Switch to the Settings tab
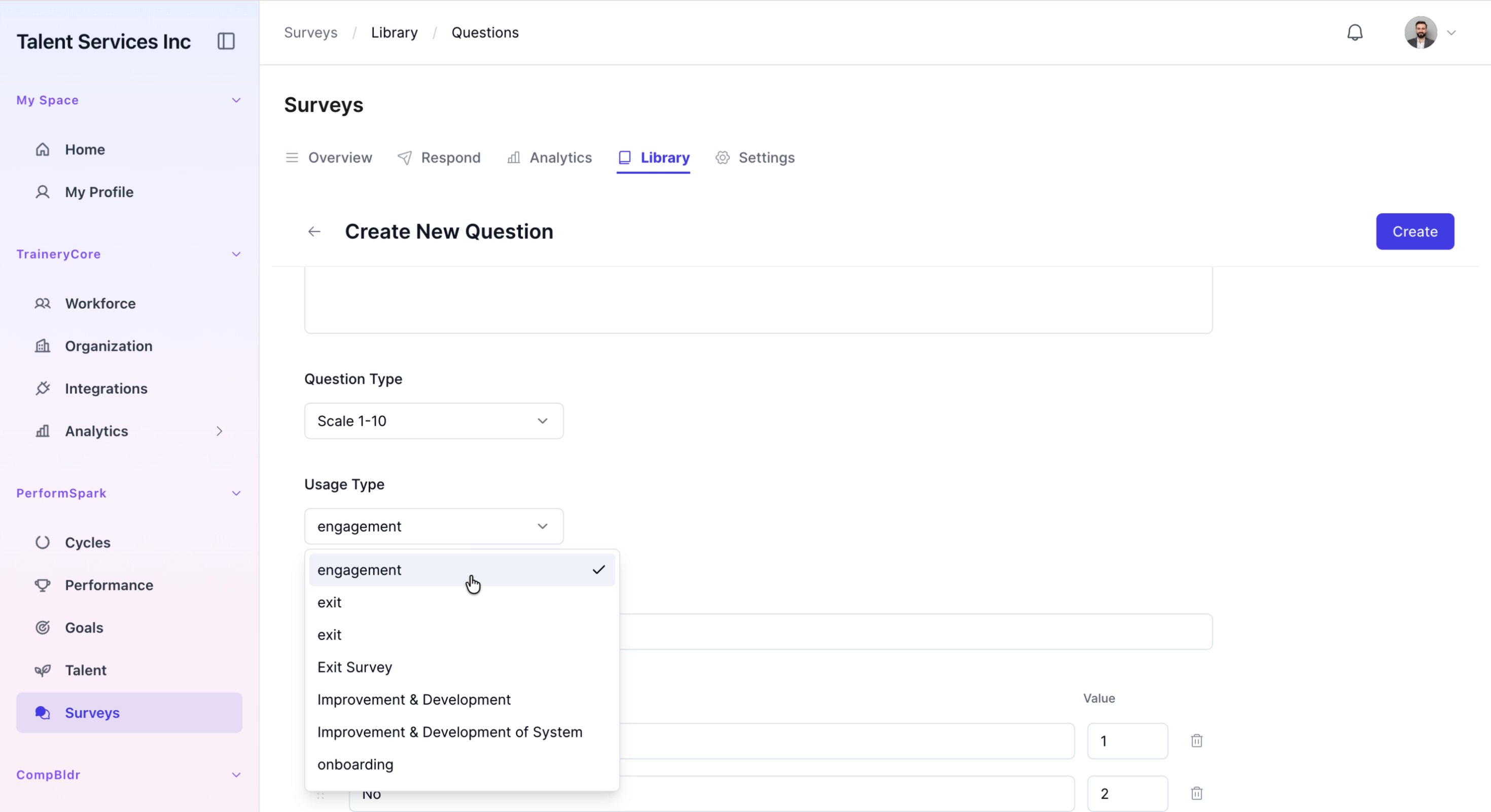 (755, 157)
